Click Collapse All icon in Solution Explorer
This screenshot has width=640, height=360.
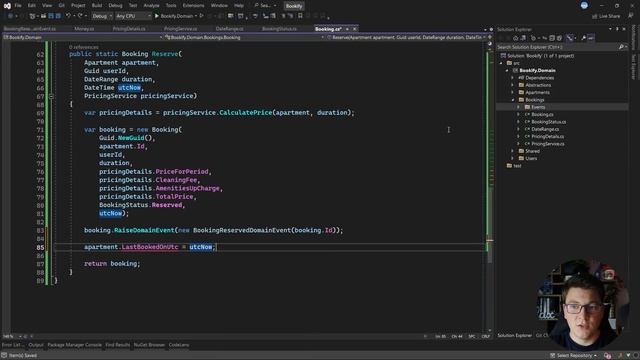(552, 38)
